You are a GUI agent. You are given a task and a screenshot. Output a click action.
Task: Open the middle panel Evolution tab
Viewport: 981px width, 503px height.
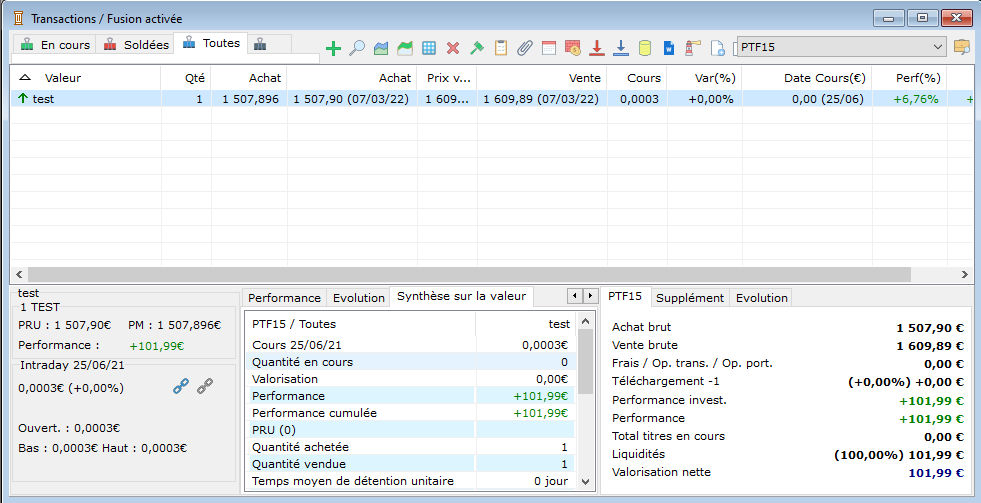[x=358, y=298]
